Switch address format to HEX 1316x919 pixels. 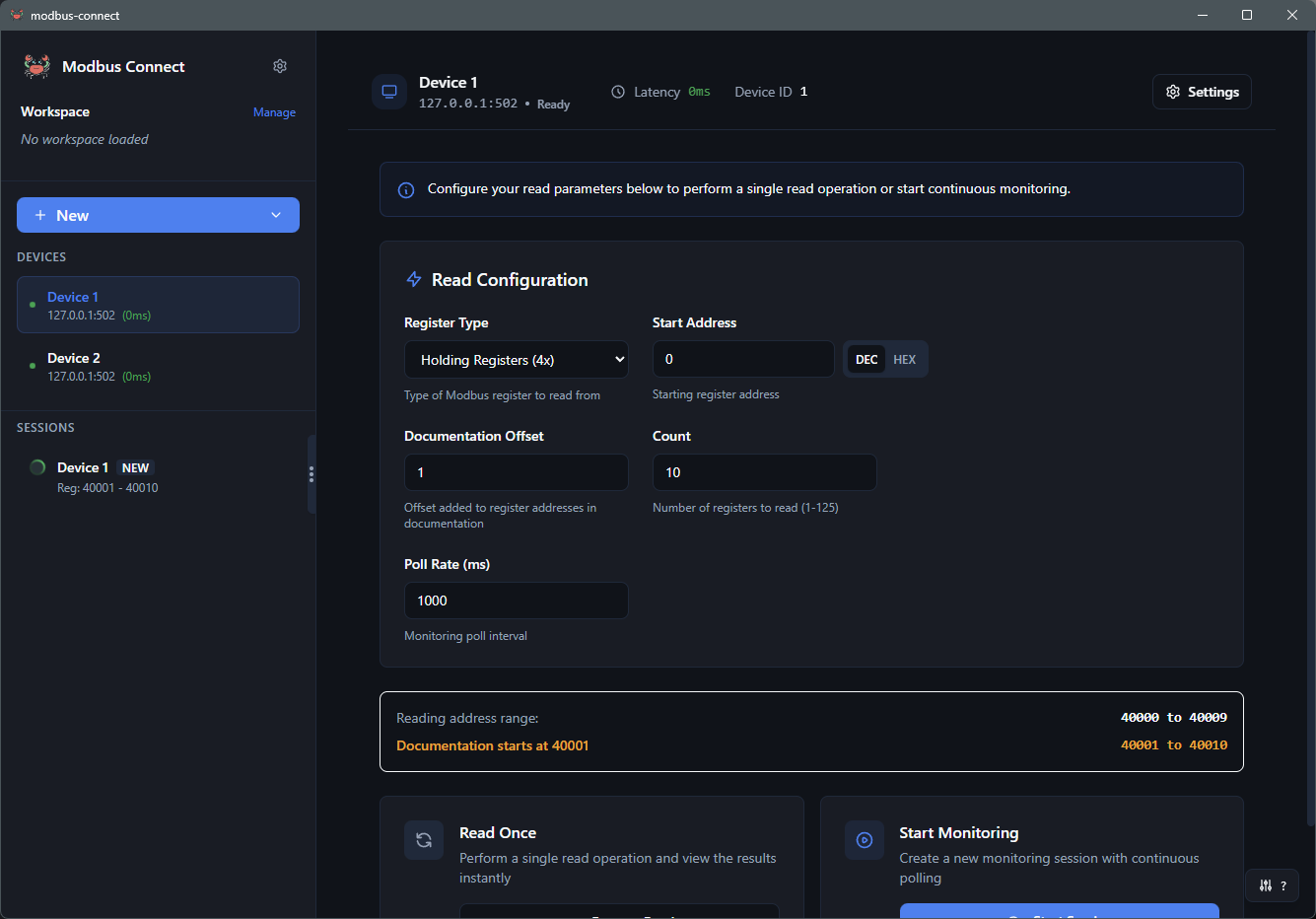pos(904,360)
